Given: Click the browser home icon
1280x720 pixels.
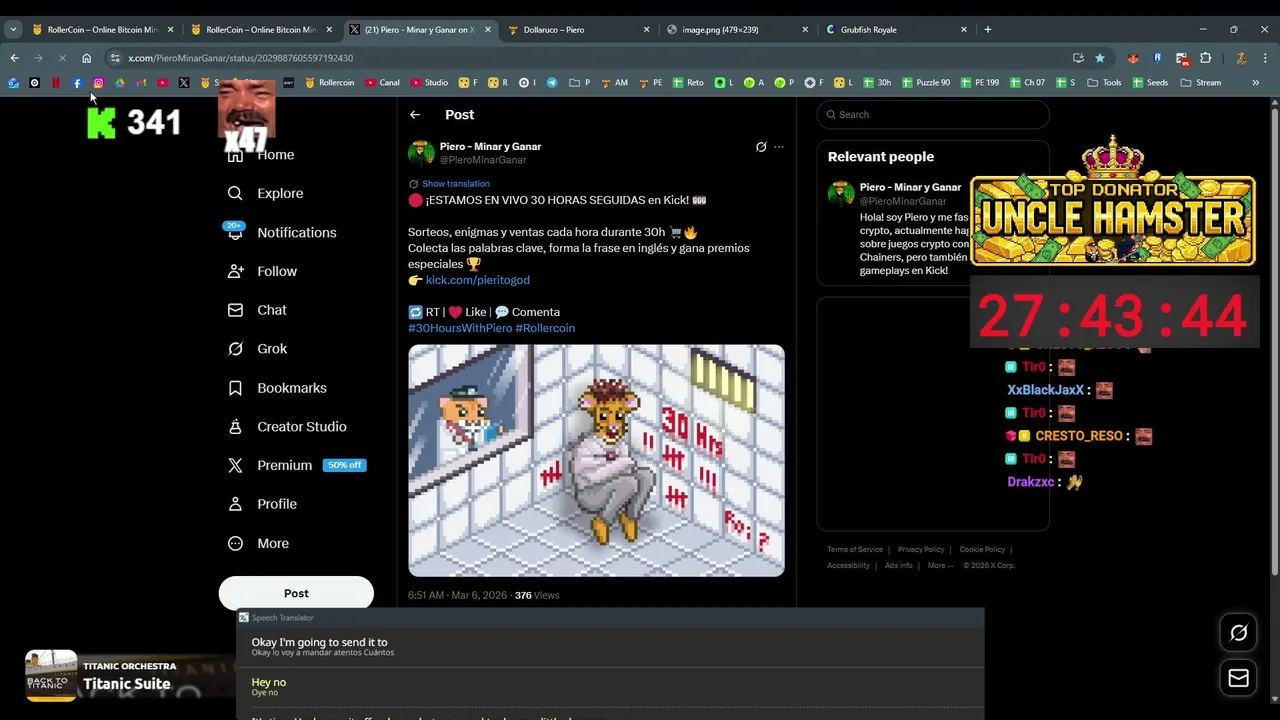Looking at the screenshot, I should (x=86, y=58).
